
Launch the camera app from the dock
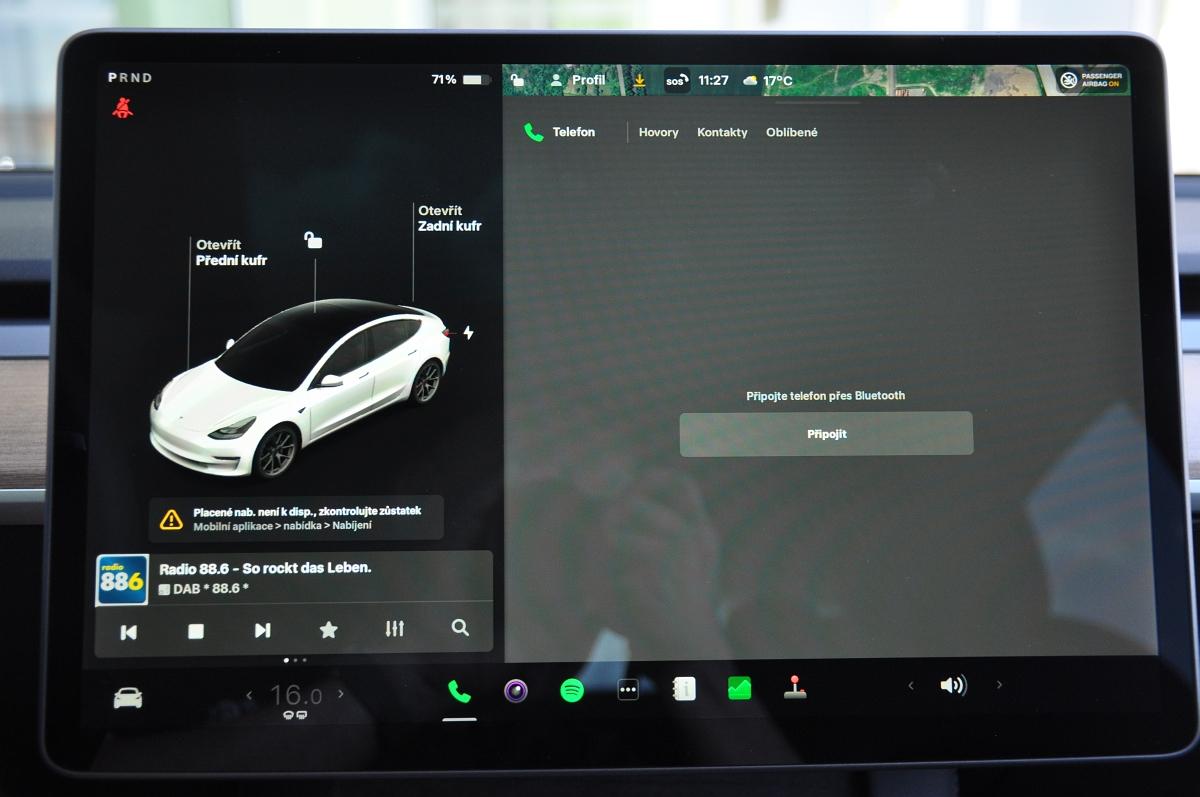click(516, 690)
